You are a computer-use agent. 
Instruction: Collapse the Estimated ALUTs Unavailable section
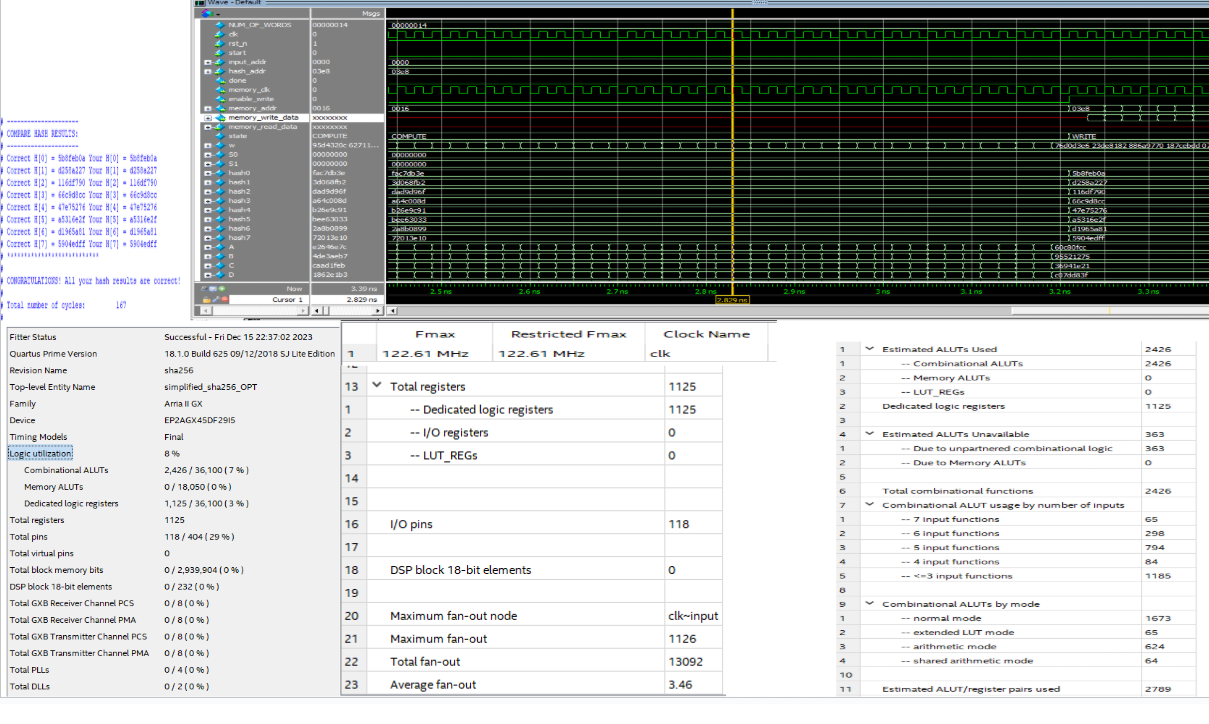871,434
